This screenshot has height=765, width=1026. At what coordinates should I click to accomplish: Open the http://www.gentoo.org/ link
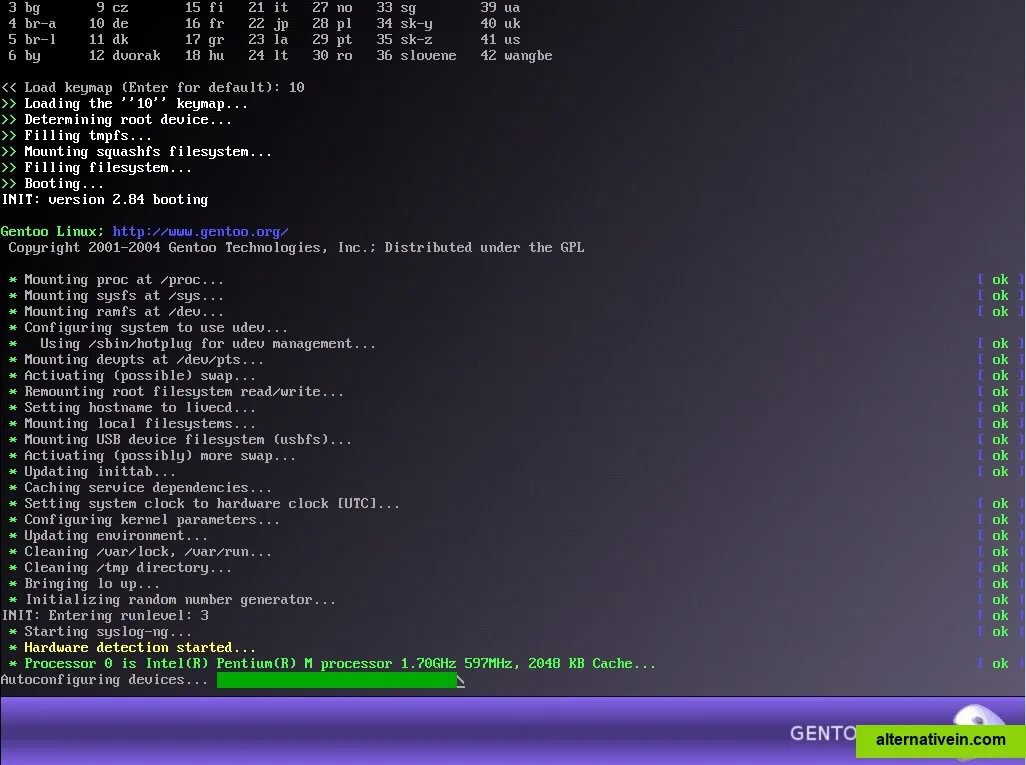click(x=200, y=232)
